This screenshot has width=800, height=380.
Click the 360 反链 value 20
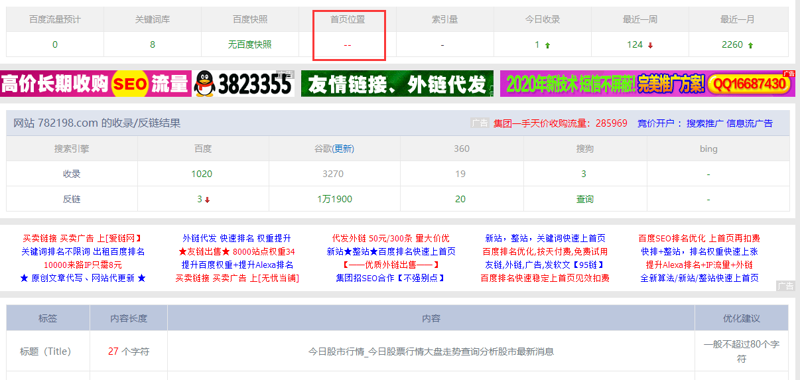(460, 199)
